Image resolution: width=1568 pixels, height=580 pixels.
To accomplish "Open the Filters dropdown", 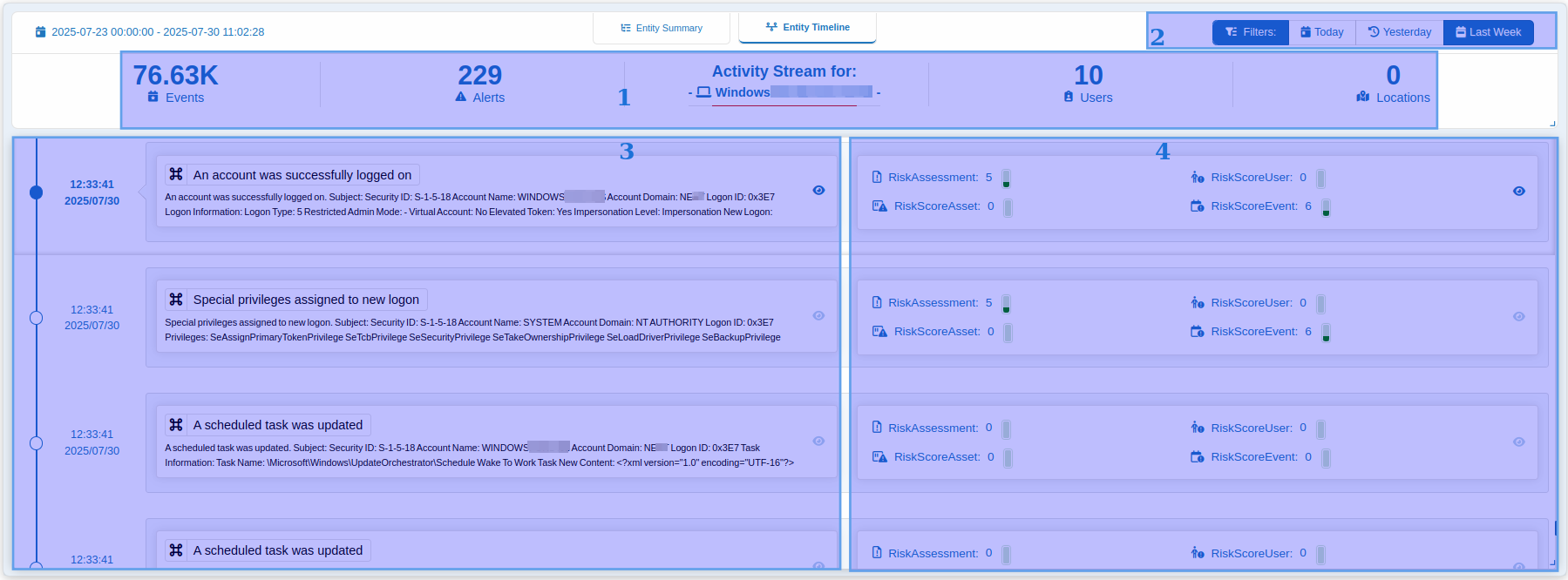I will click(x=1250, y=32).
